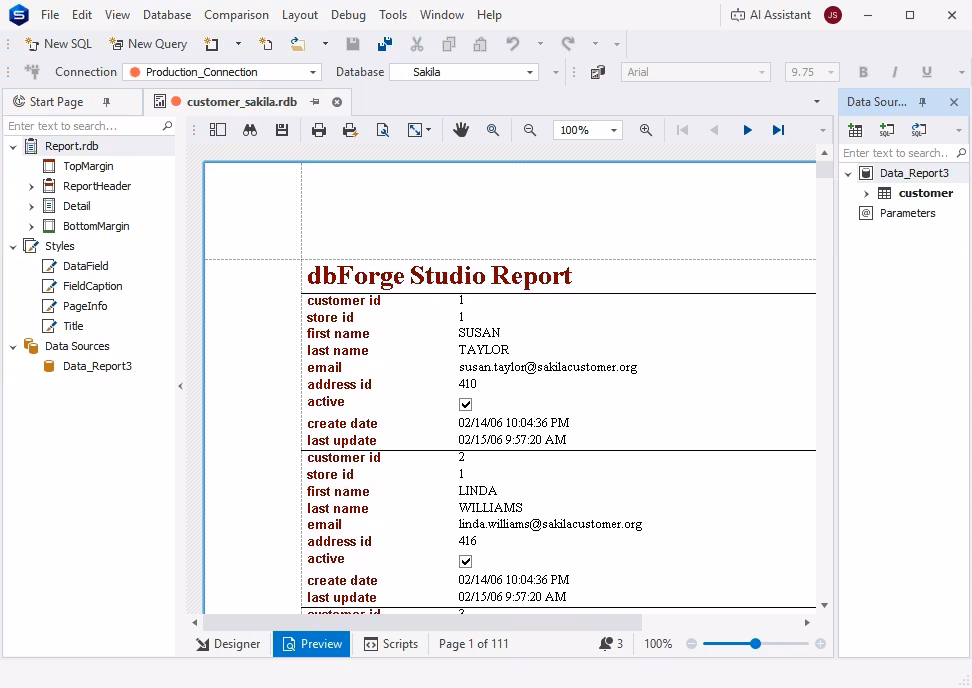
Task: Click the Data Sources edit SQL icon
Action: coord(887,130)
